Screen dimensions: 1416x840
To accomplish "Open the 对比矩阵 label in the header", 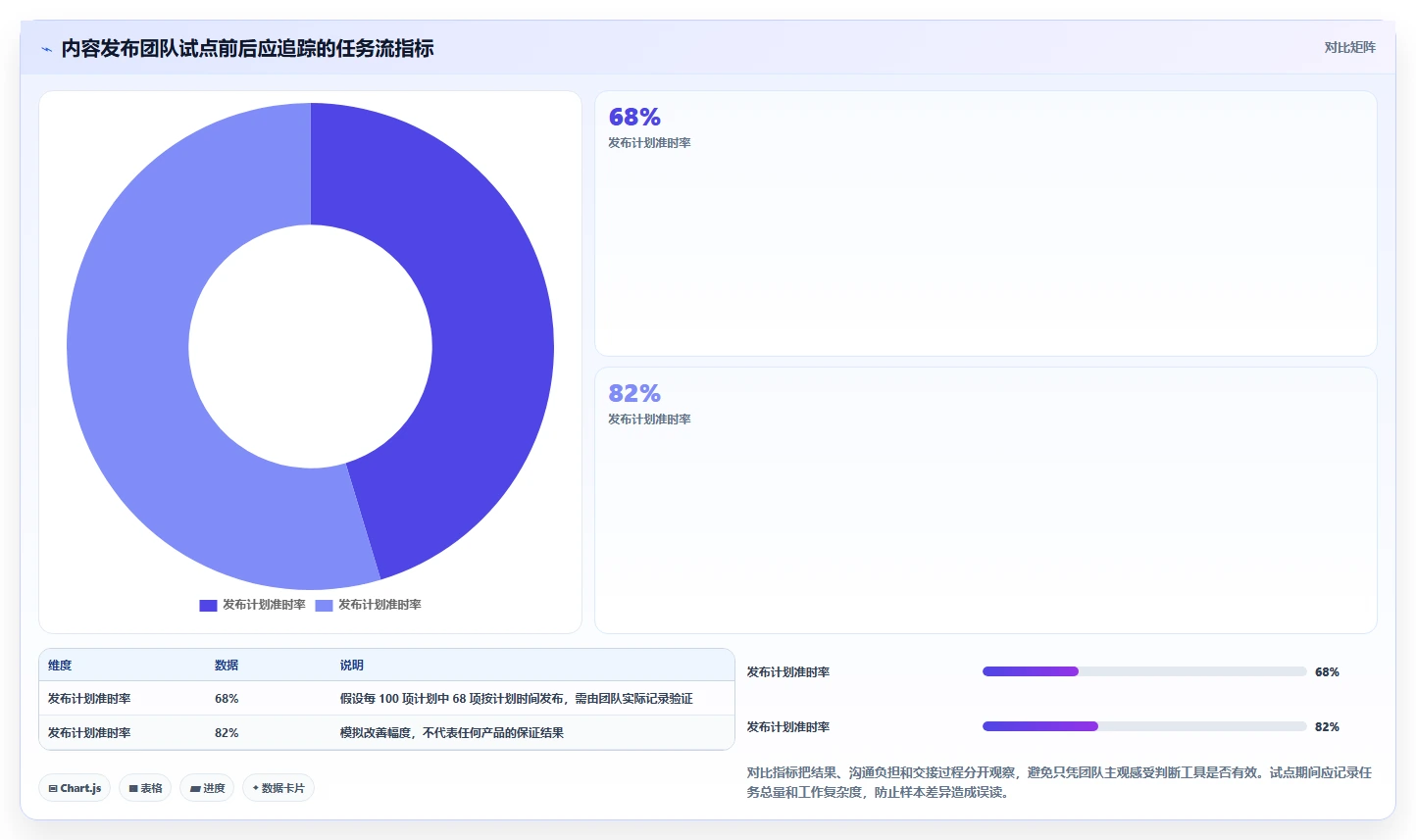I will [x=1349, y=47].
